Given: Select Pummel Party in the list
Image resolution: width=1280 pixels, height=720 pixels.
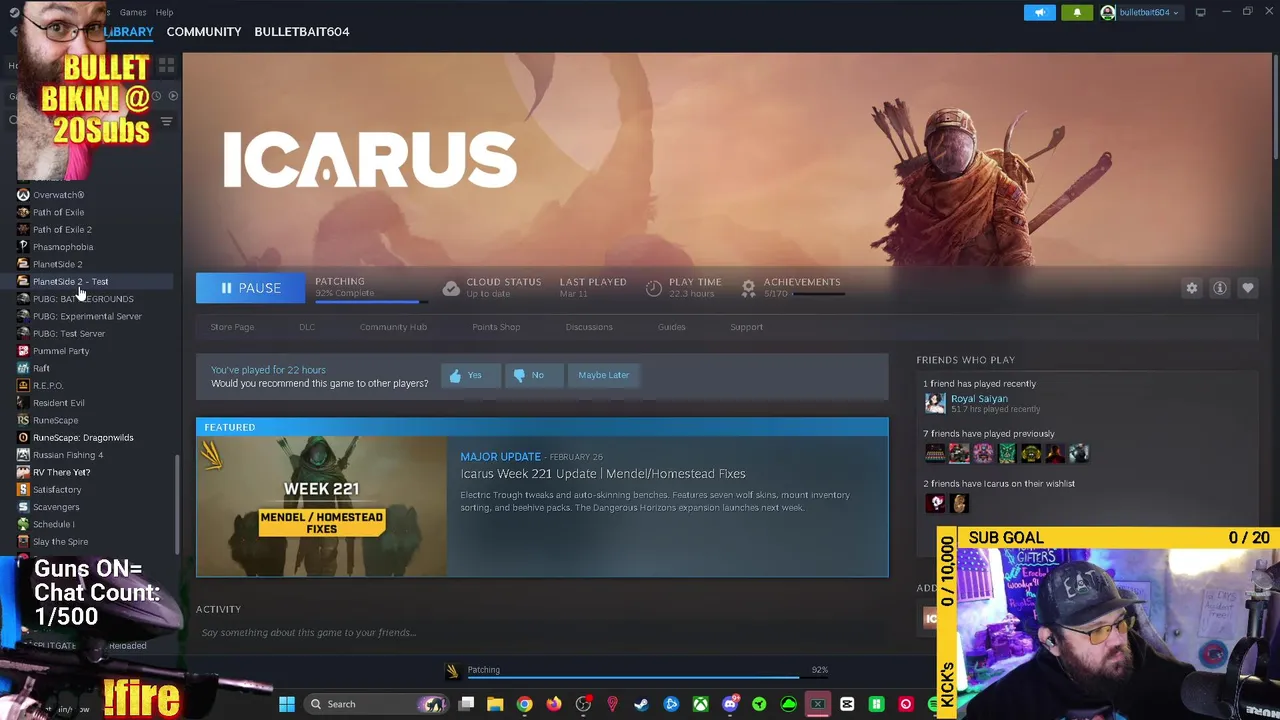Looking at the screenshot, I should [x=61, y=351].
